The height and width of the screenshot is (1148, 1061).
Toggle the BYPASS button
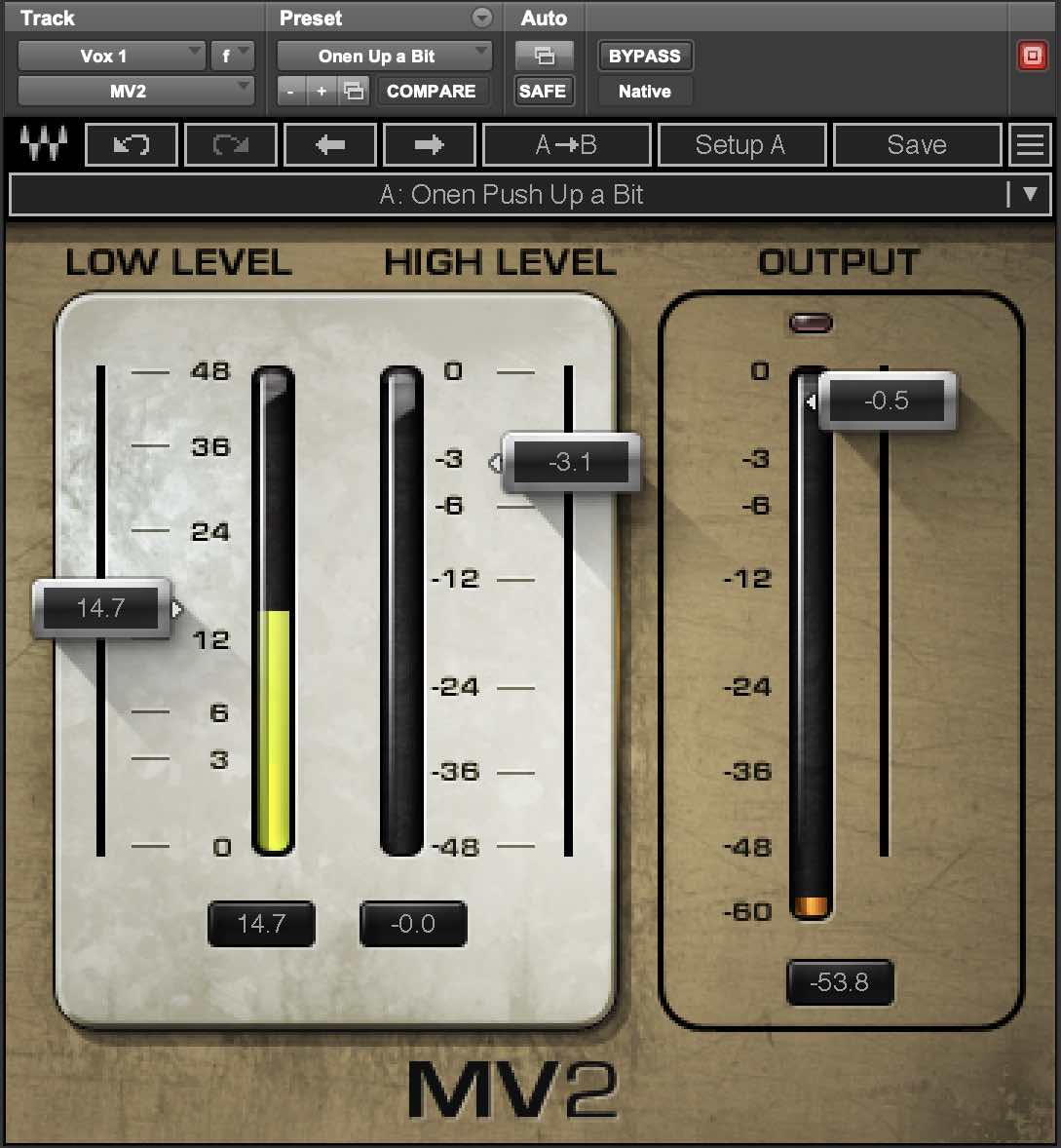click(645, 56)
